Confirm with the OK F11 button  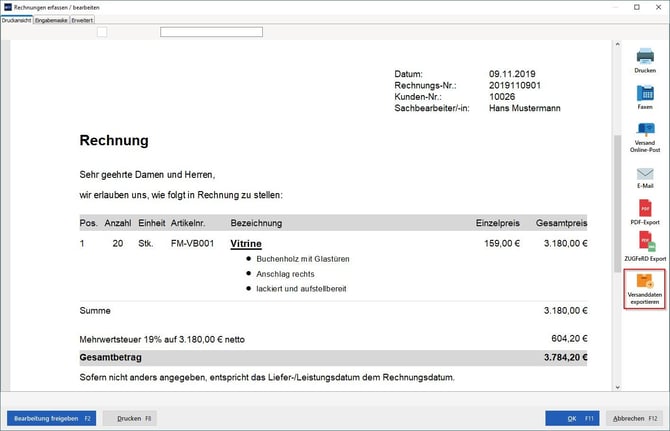(572, 418)
